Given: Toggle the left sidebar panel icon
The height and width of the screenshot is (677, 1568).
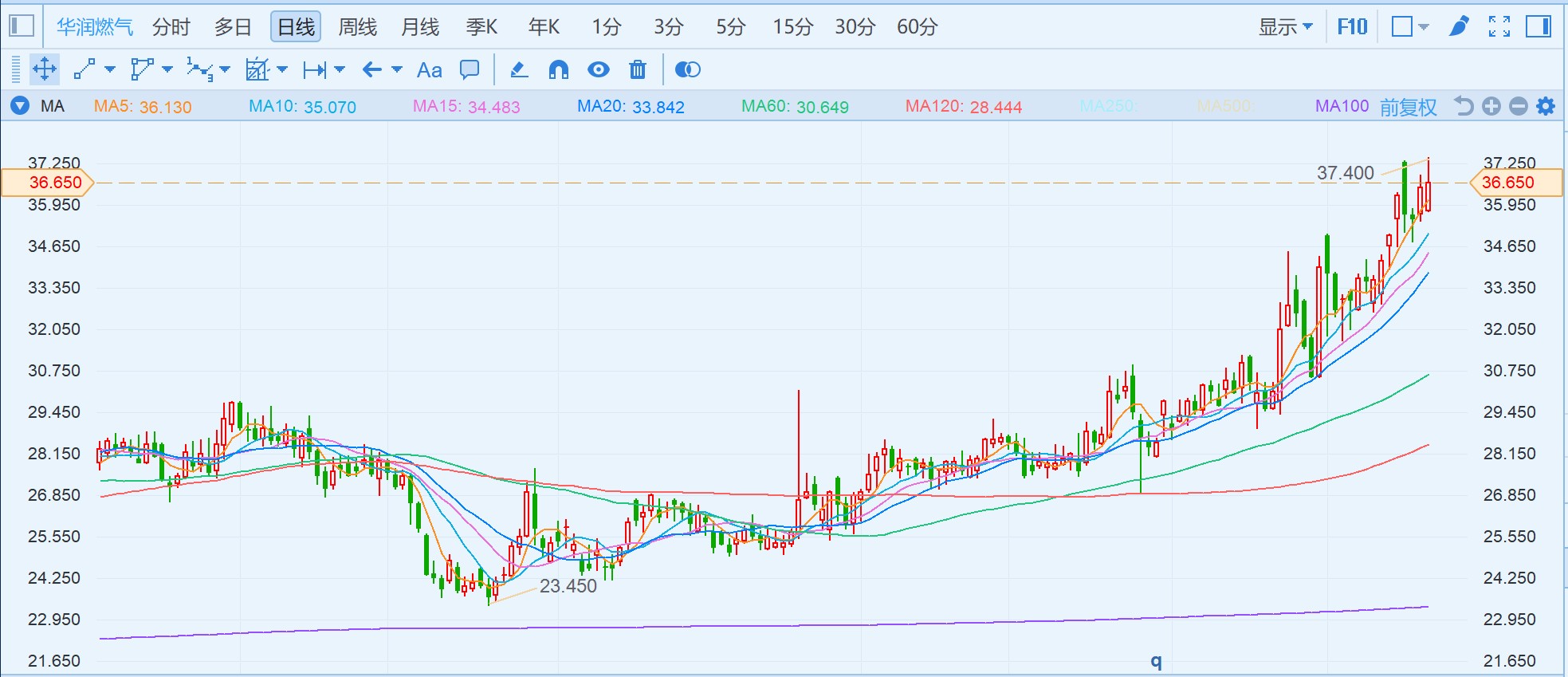Looking at the screenshot, I should pyautogui.click(x=22, y=26).
